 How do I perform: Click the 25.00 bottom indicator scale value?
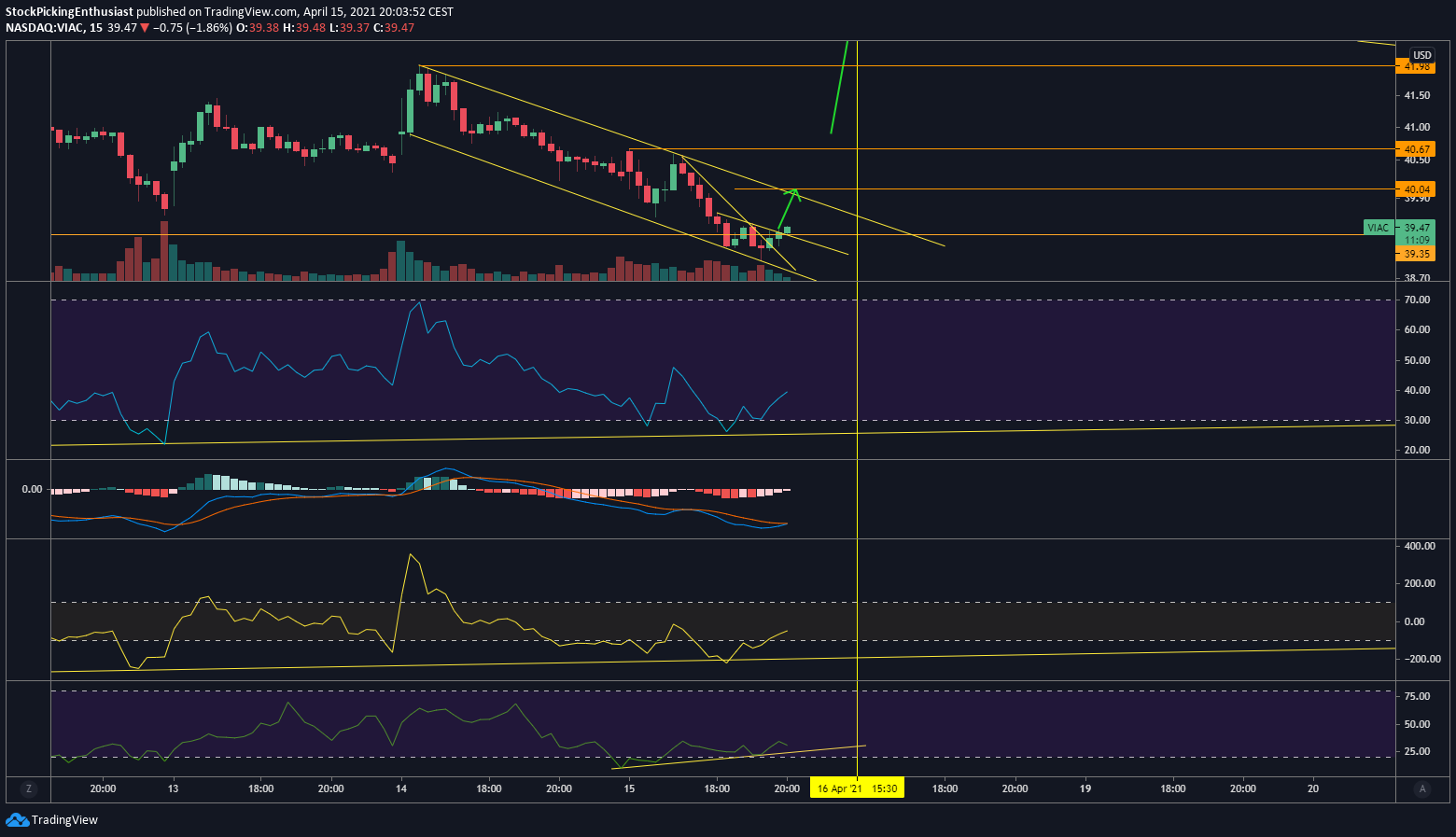1417,751
